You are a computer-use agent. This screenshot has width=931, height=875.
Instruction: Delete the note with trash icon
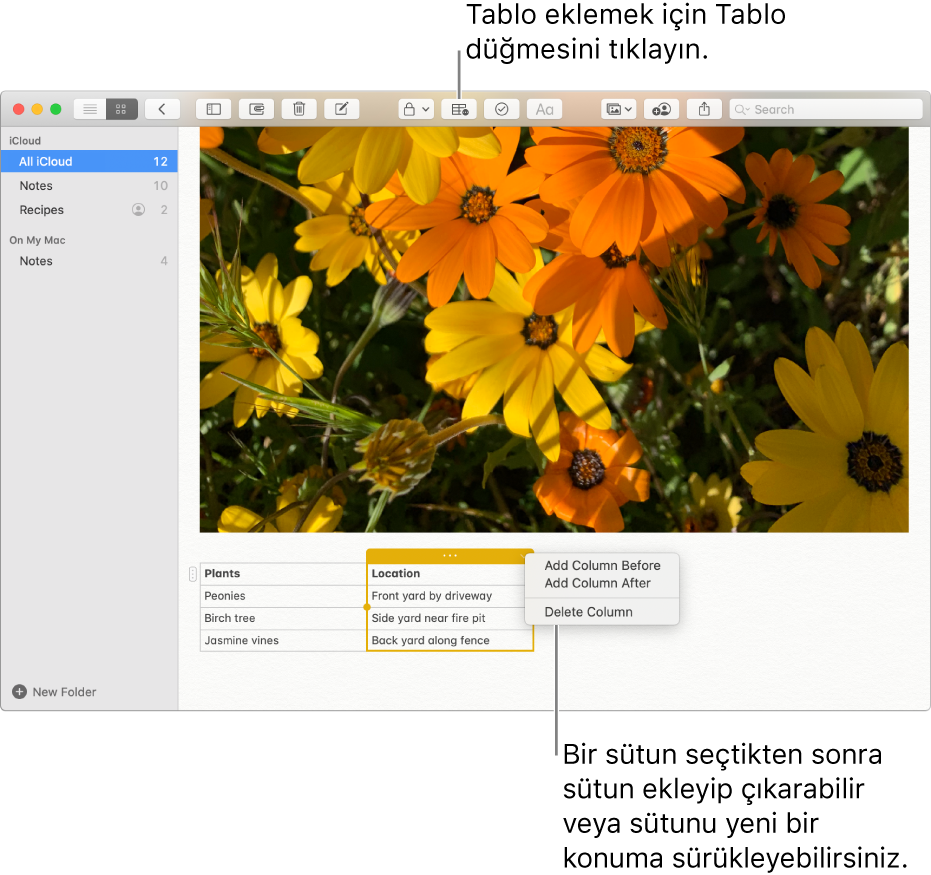click(x=299, y=109)
